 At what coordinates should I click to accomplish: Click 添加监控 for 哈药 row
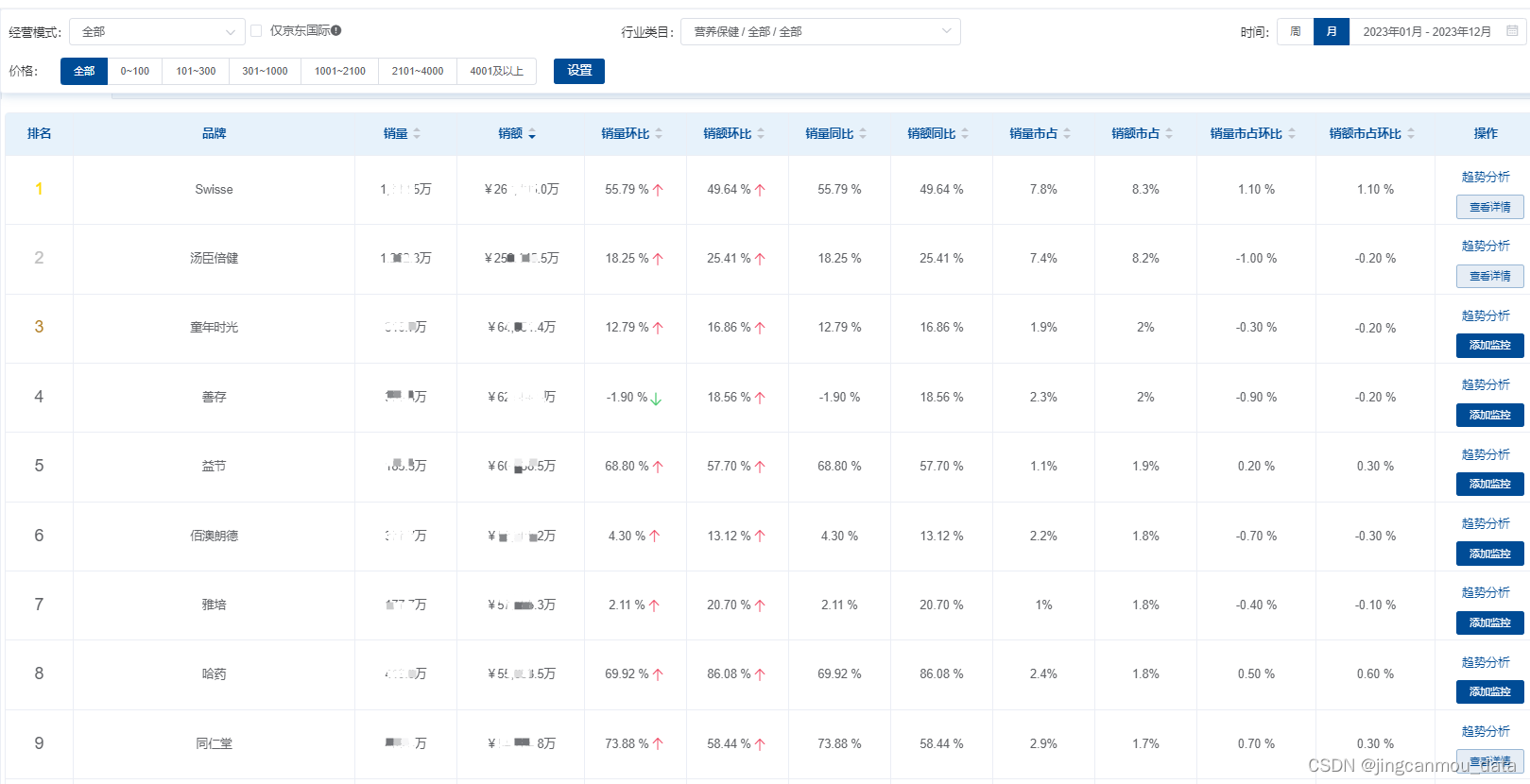(1490, 691)
